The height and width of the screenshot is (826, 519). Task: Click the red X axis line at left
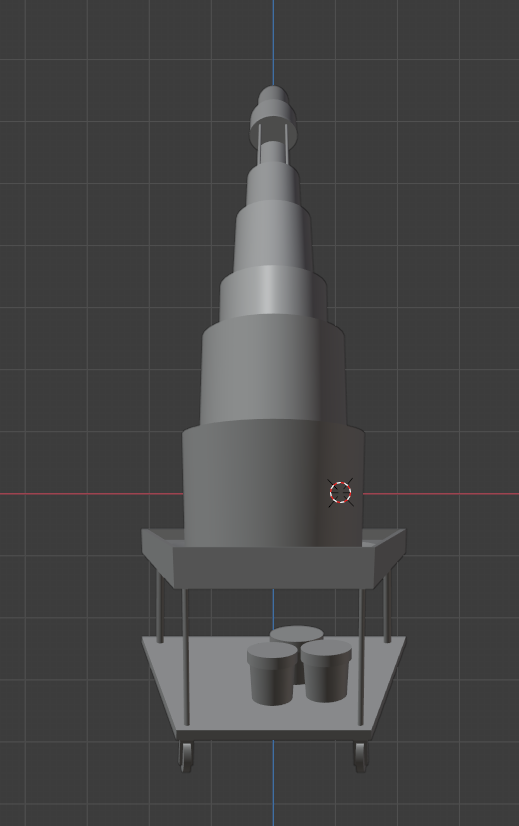tap(91, 494)
